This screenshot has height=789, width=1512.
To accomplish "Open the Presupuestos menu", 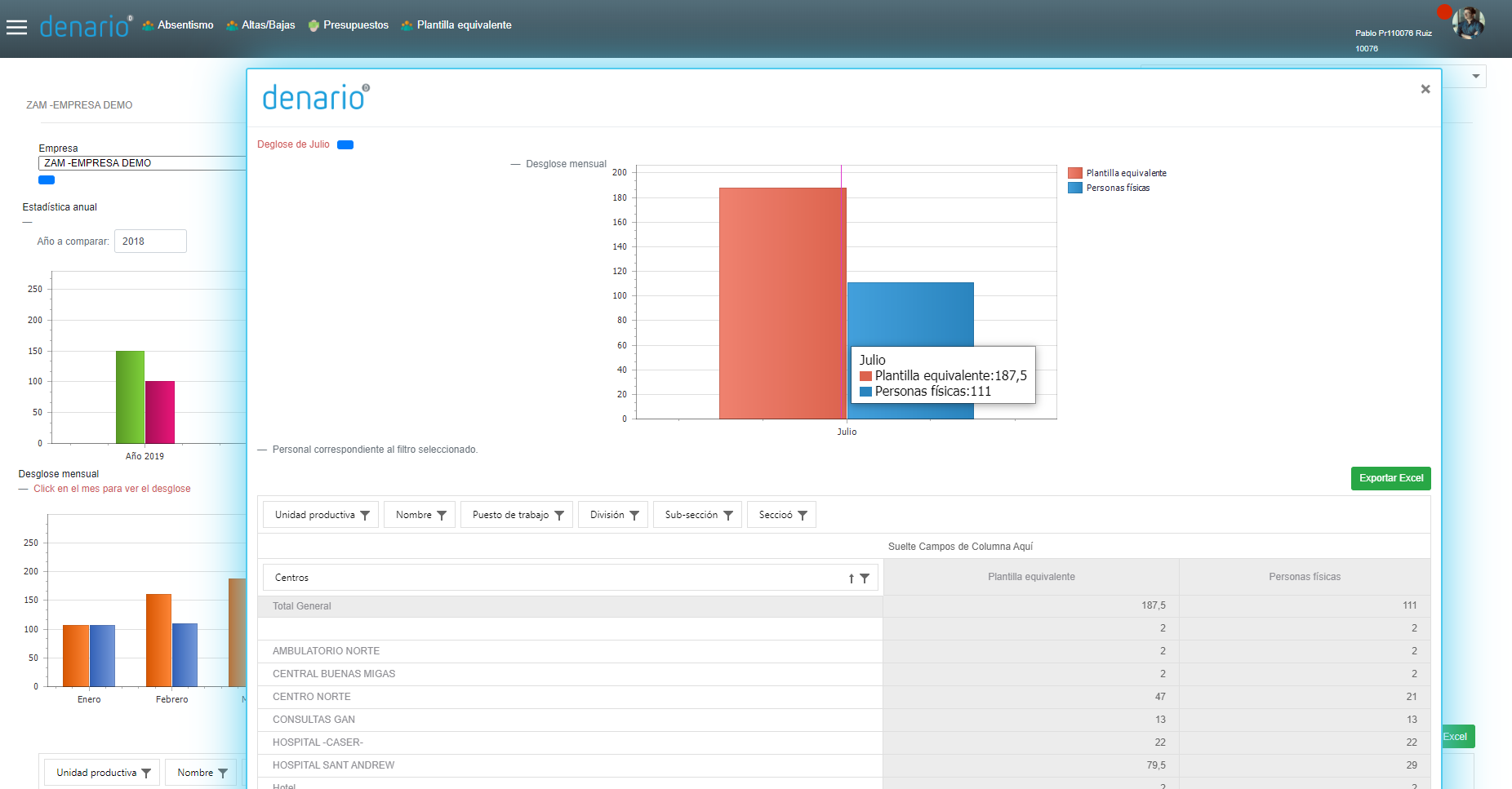I will (349, 25).
